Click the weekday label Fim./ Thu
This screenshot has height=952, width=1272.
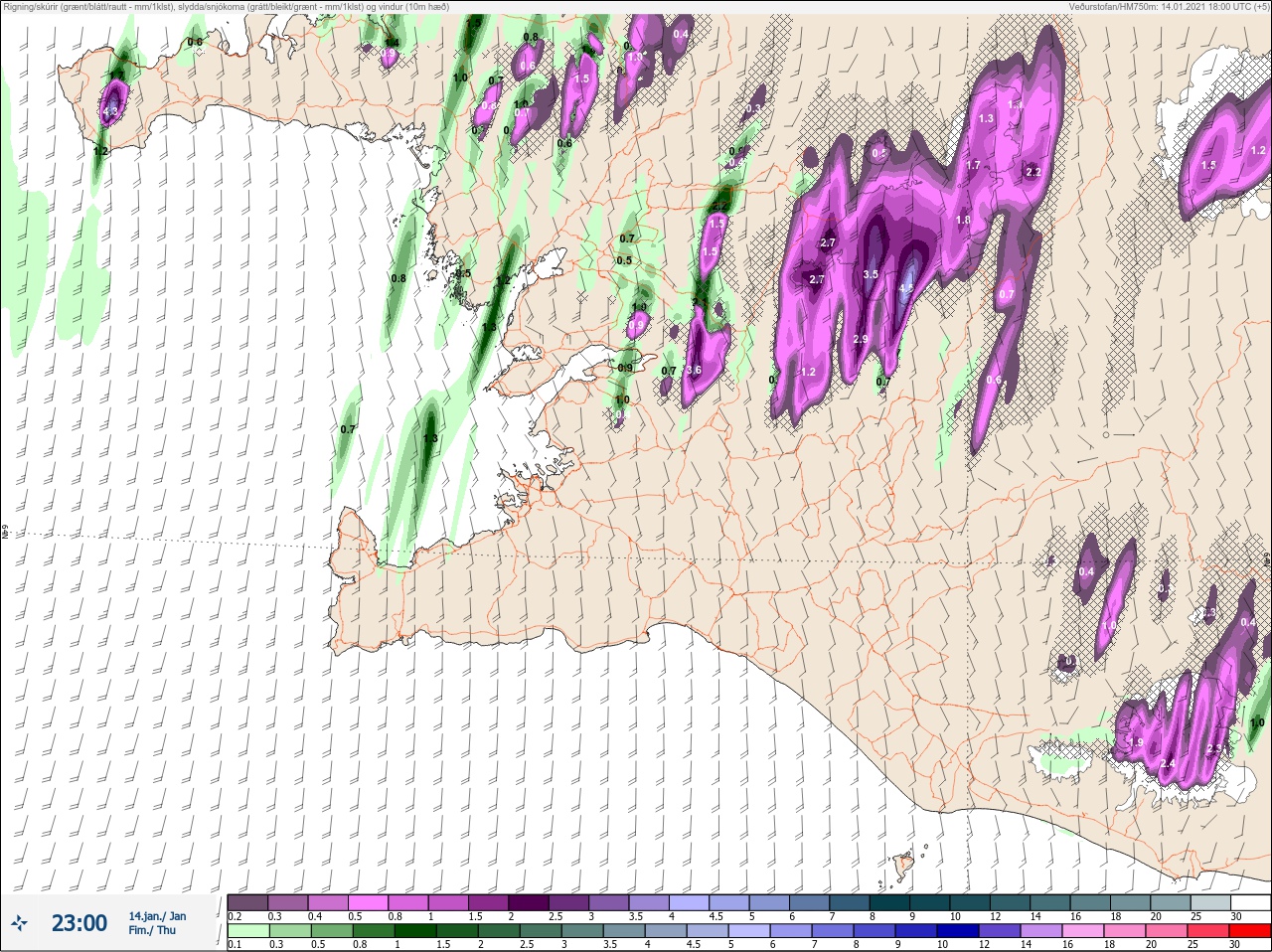[152, 930]
